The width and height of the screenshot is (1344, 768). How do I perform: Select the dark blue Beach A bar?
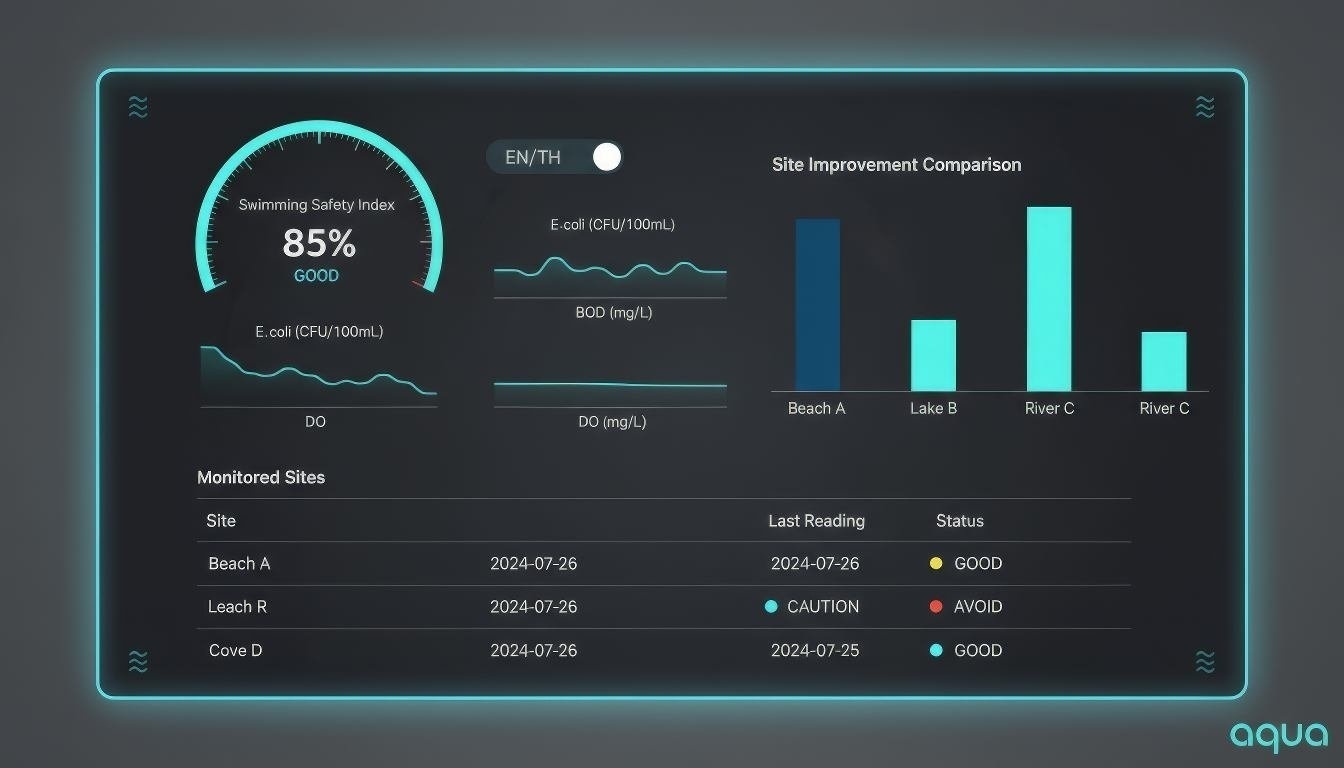tap(817, 305)
